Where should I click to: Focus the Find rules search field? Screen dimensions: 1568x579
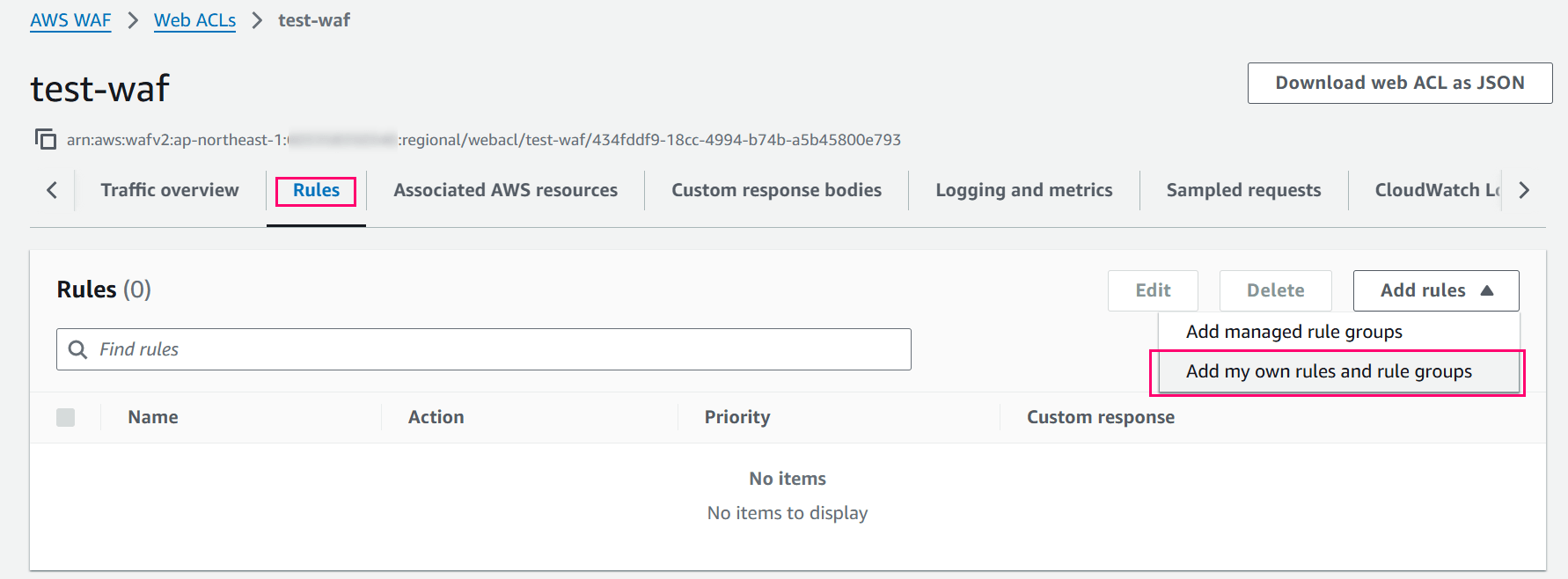(x=484, y=349)
